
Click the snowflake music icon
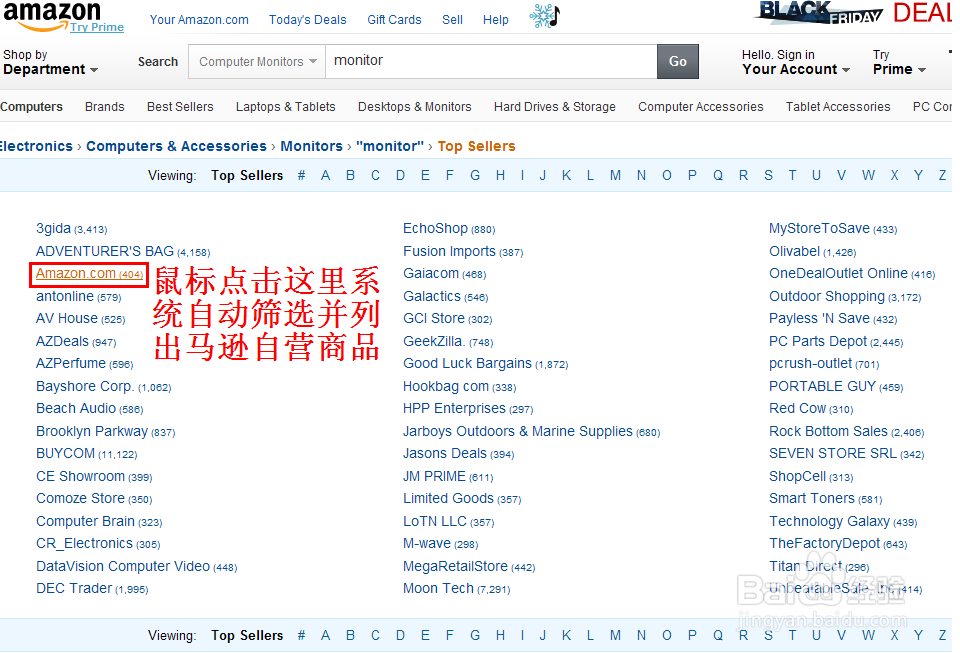tap(544, 16)
